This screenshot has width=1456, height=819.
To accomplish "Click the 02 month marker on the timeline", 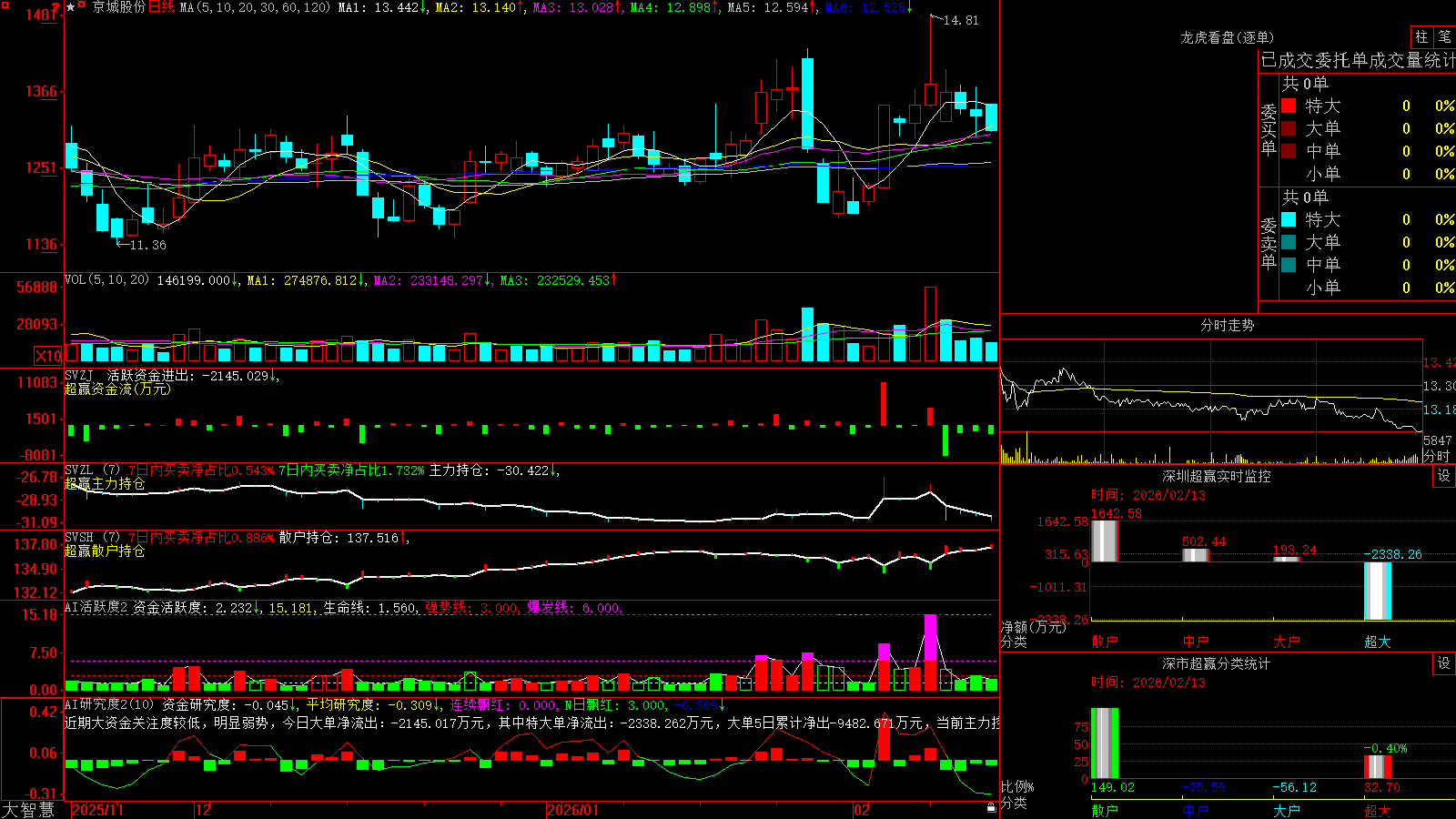I will point(862,810).
